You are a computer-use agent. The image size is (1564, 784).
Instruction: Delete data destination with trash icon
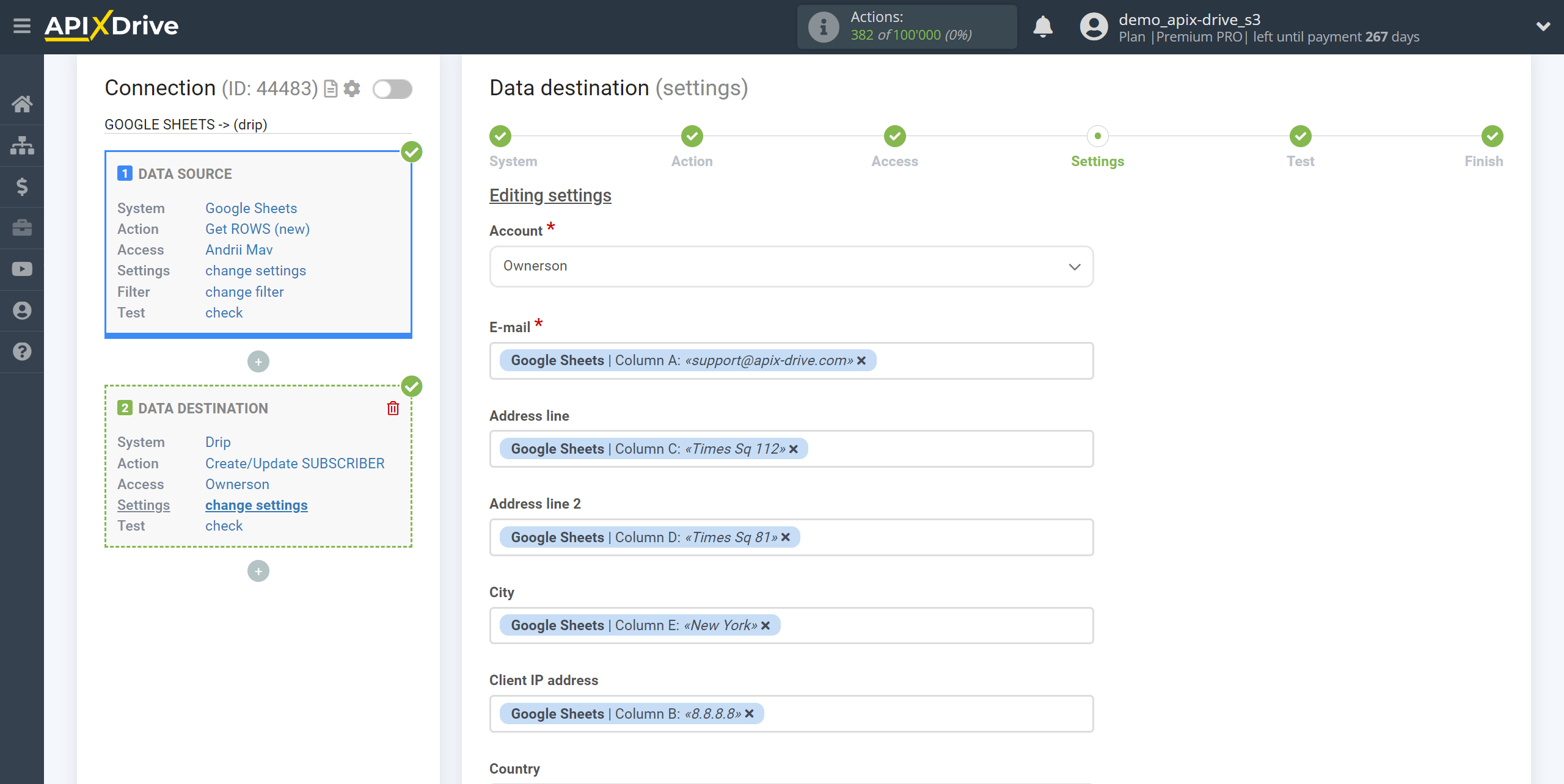point(393,408)
